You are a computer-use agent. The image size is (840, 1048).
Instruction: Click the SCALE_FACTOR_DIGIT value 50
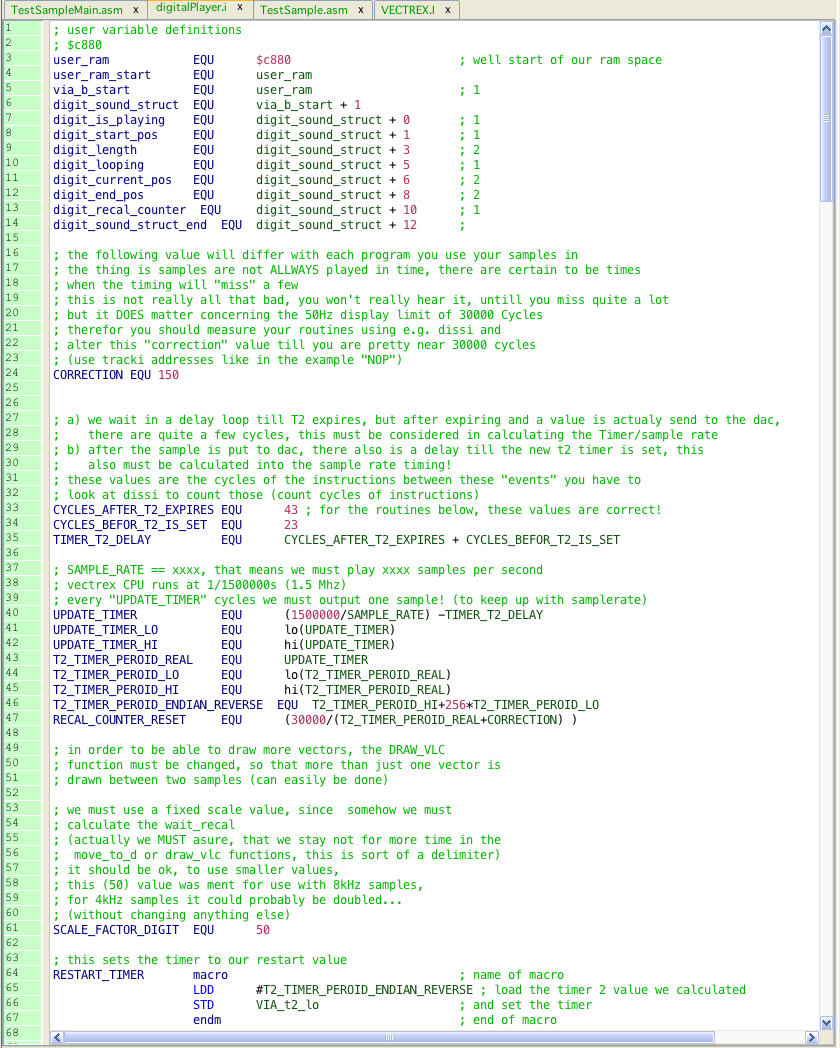[263, 930]
